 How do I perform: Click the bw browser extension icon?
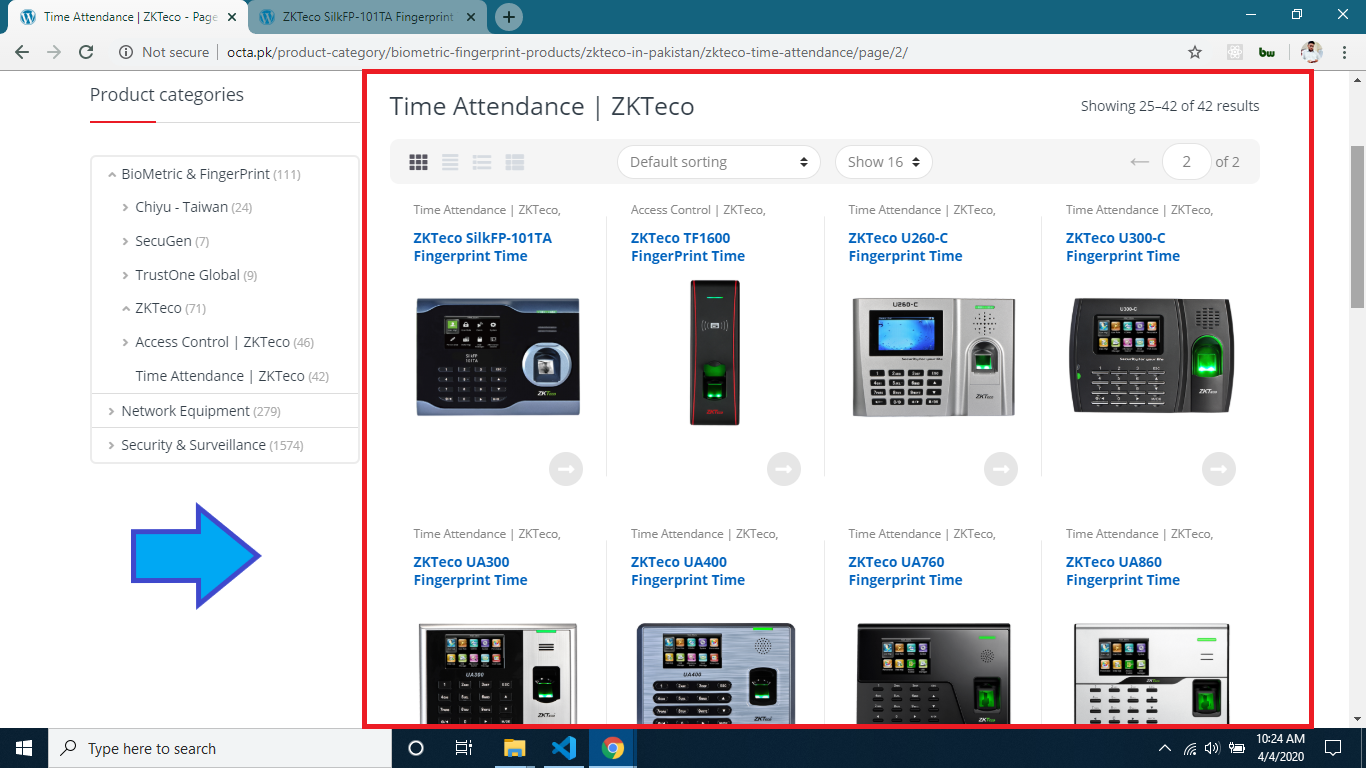pyautogui.click(x=1267, y=52)
